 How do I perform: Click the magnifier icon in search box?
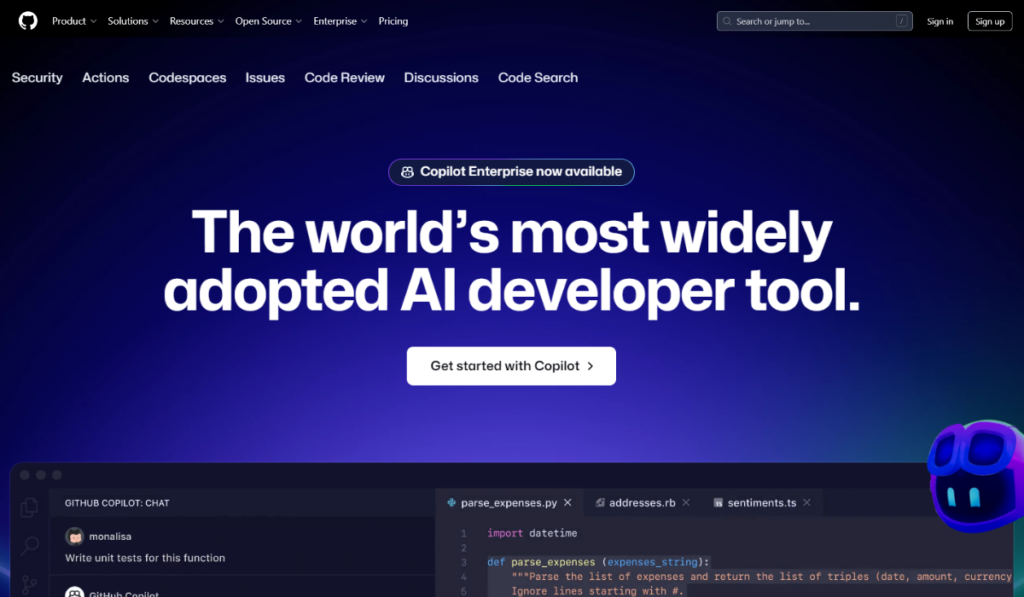point(727,21)
